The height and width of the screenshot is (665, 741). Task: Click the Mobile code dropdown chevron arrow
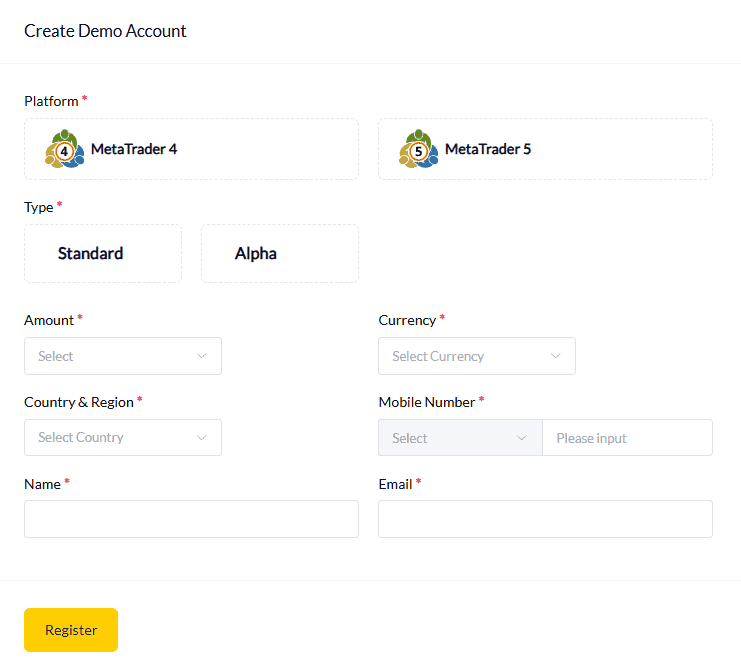point(522,438)
